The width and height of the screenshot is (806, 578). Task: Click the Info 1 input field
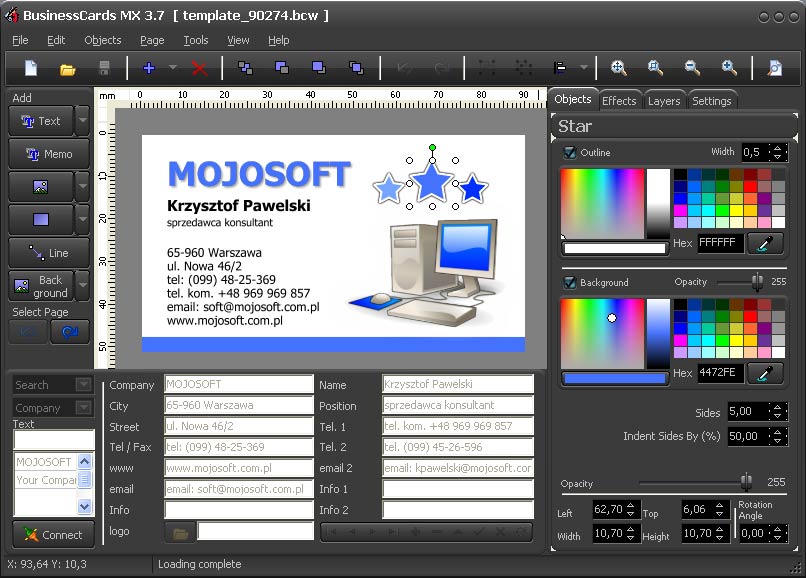click(x=457, y=489)
